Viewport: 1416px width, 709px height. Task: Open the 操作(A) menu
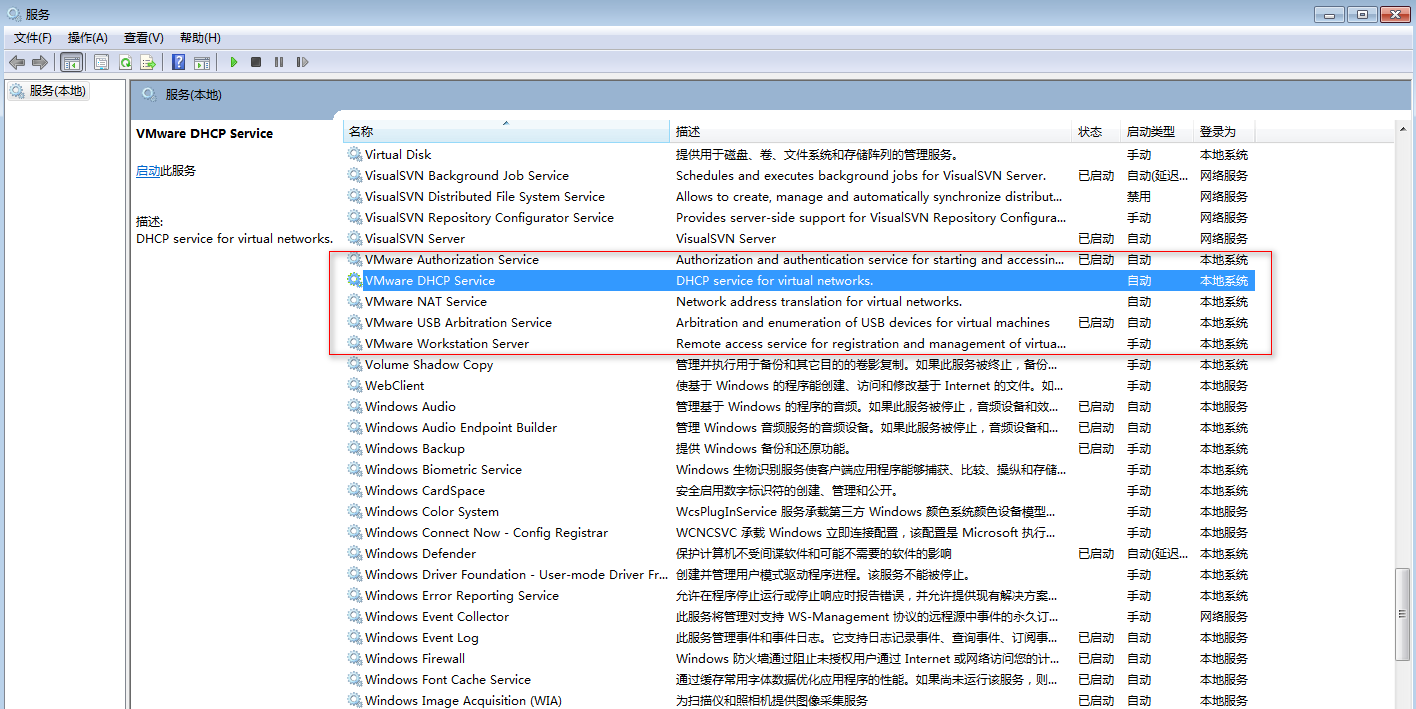[x=88, y=38]
